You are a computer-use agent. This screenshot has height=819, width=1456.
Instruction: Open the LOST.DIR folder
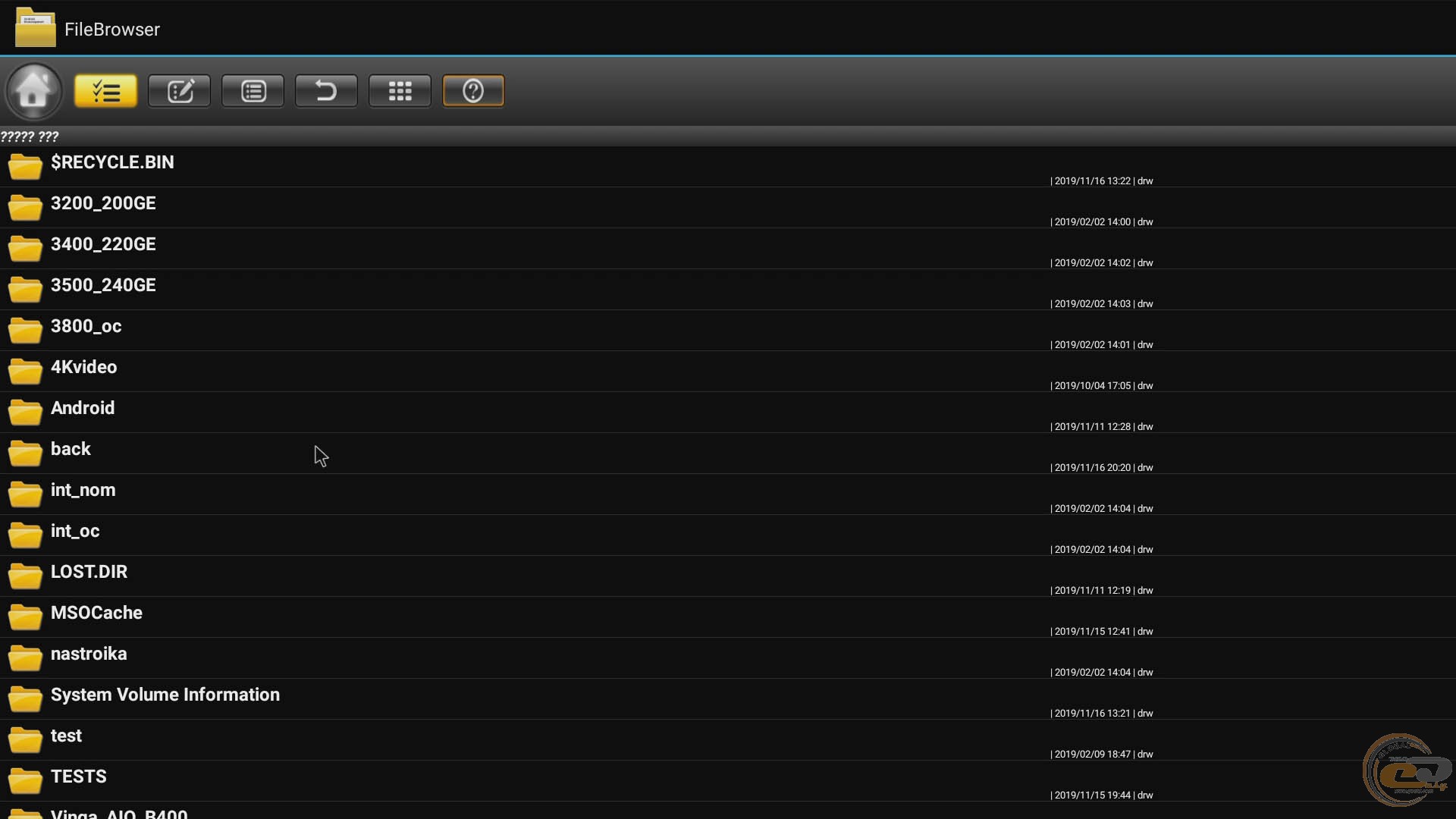pyautogui.click(x=89, y=573)
